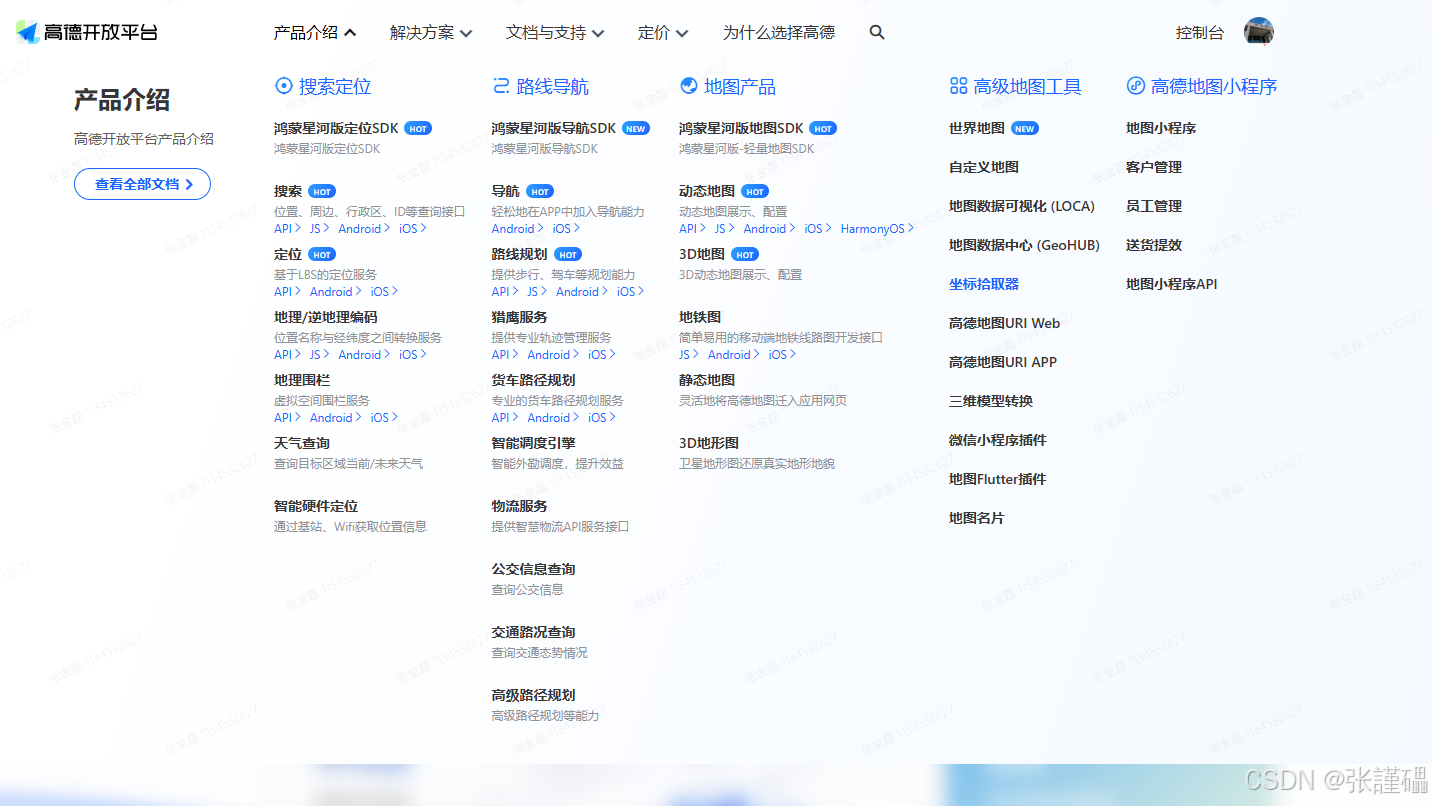Open 鸿蒙星河版导航SDK product
This screenshot has height=806, width=1432.
point(554,128)
